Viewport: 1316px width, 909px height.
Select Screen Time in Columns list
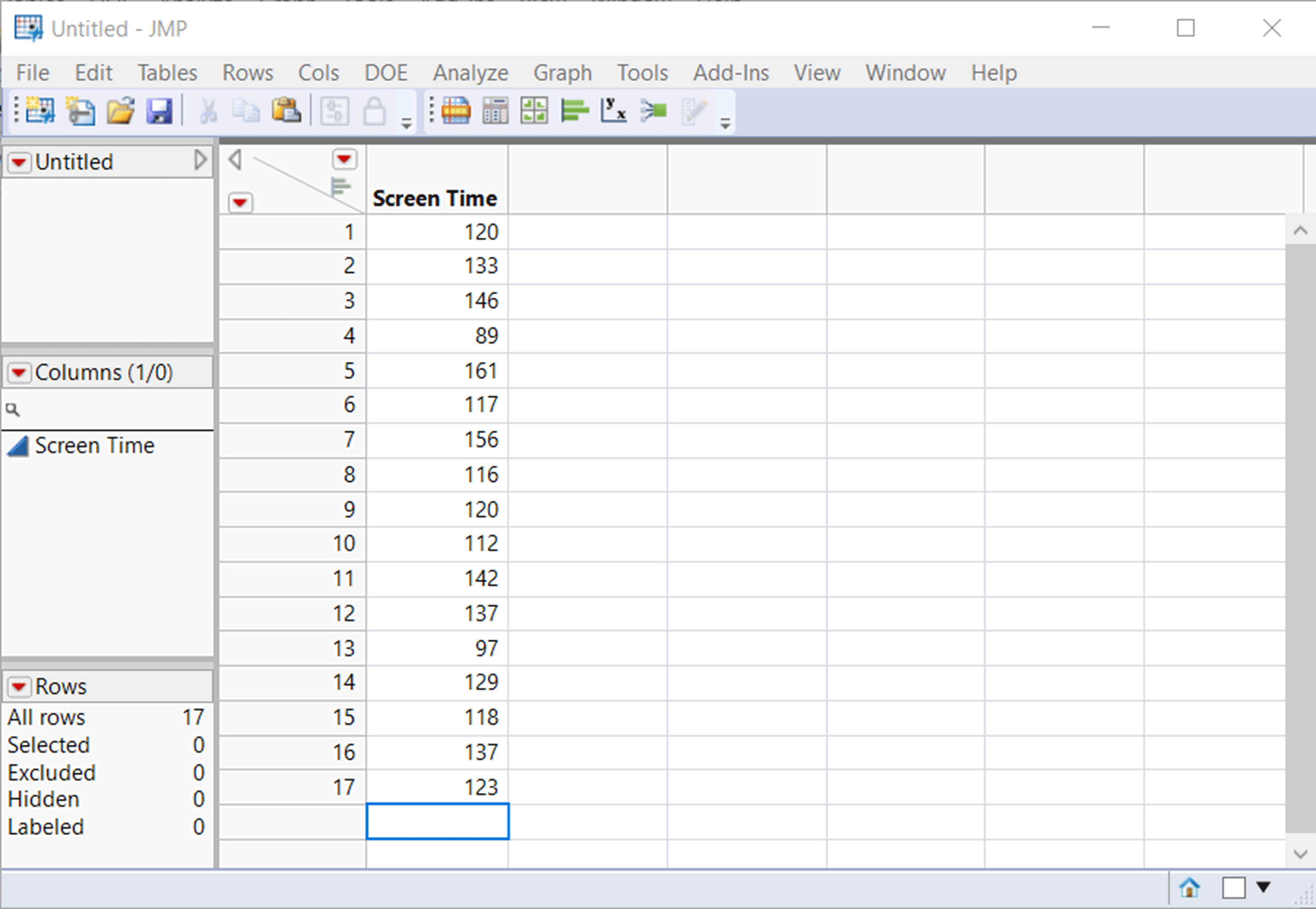(x=95, y=446)
